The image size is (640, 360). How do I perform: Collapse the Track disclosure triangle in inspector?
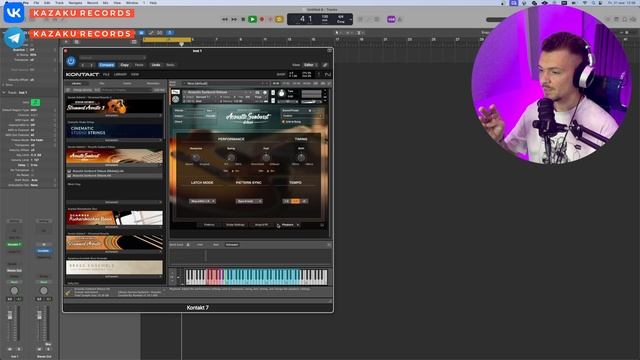point(4,93)
